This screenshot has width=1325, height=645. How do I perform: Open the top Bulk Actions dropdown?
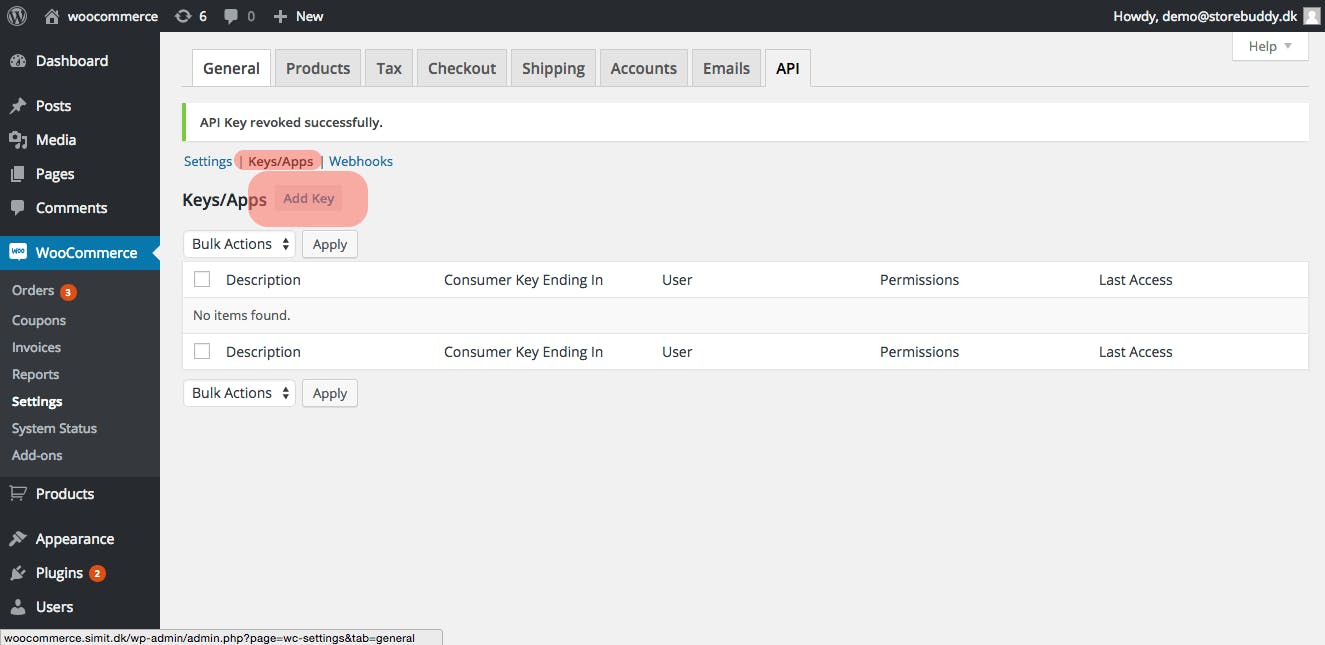click(239, 244)
